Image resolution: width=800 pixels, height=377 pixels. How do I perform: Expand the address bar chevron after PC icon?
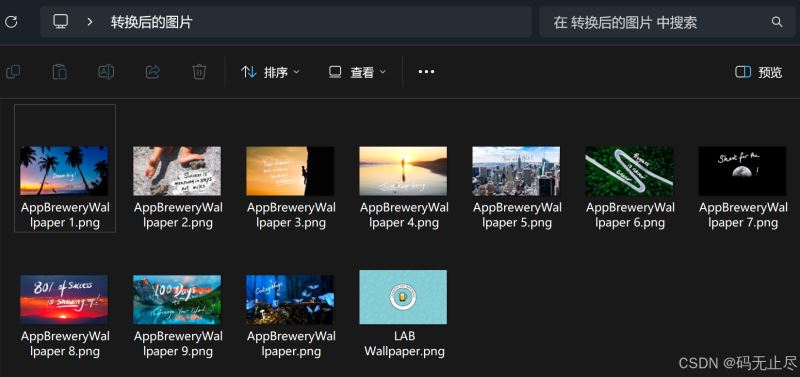[90, 21]
